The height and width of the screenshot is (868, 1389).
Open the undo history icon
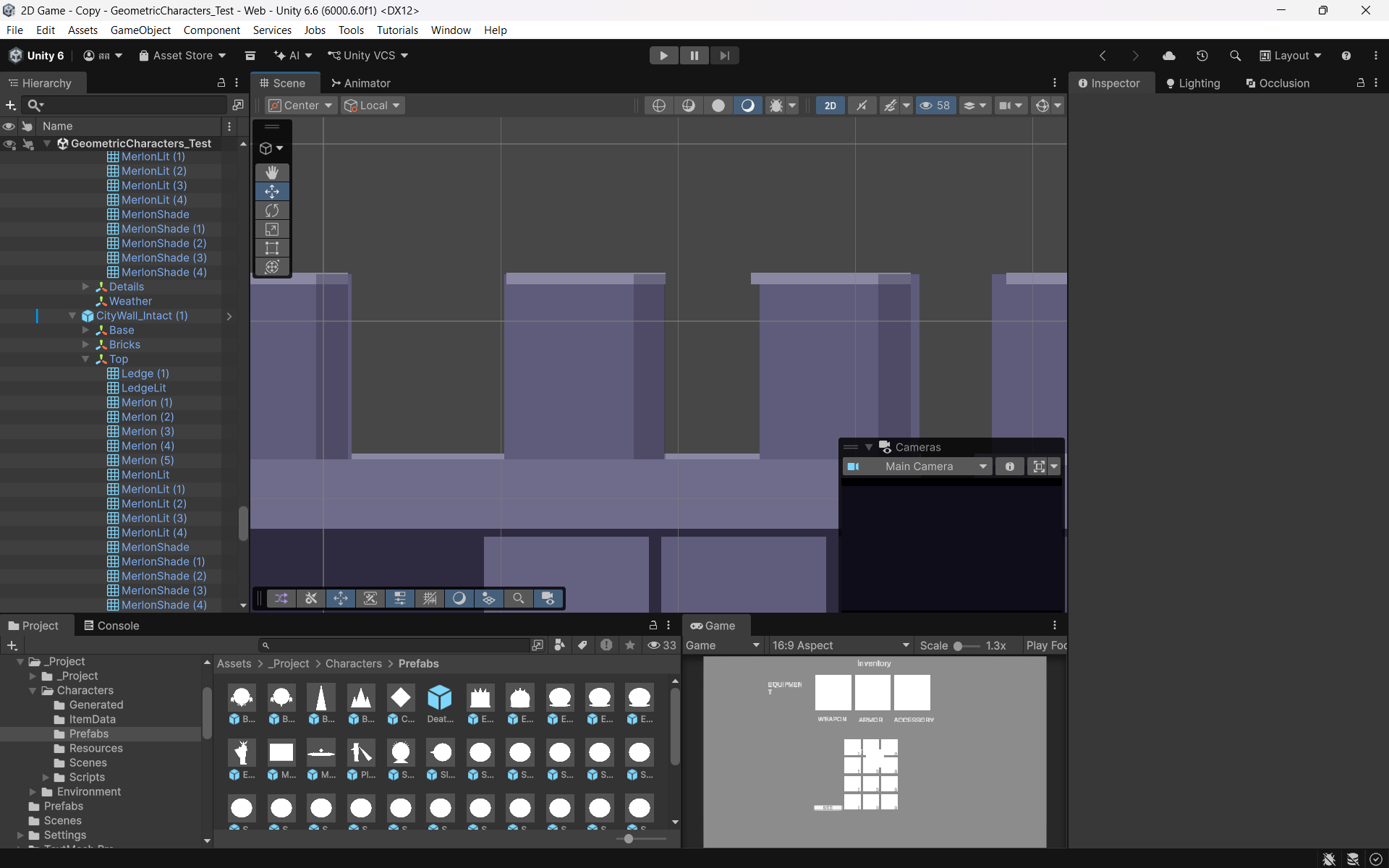(1202, 56)
